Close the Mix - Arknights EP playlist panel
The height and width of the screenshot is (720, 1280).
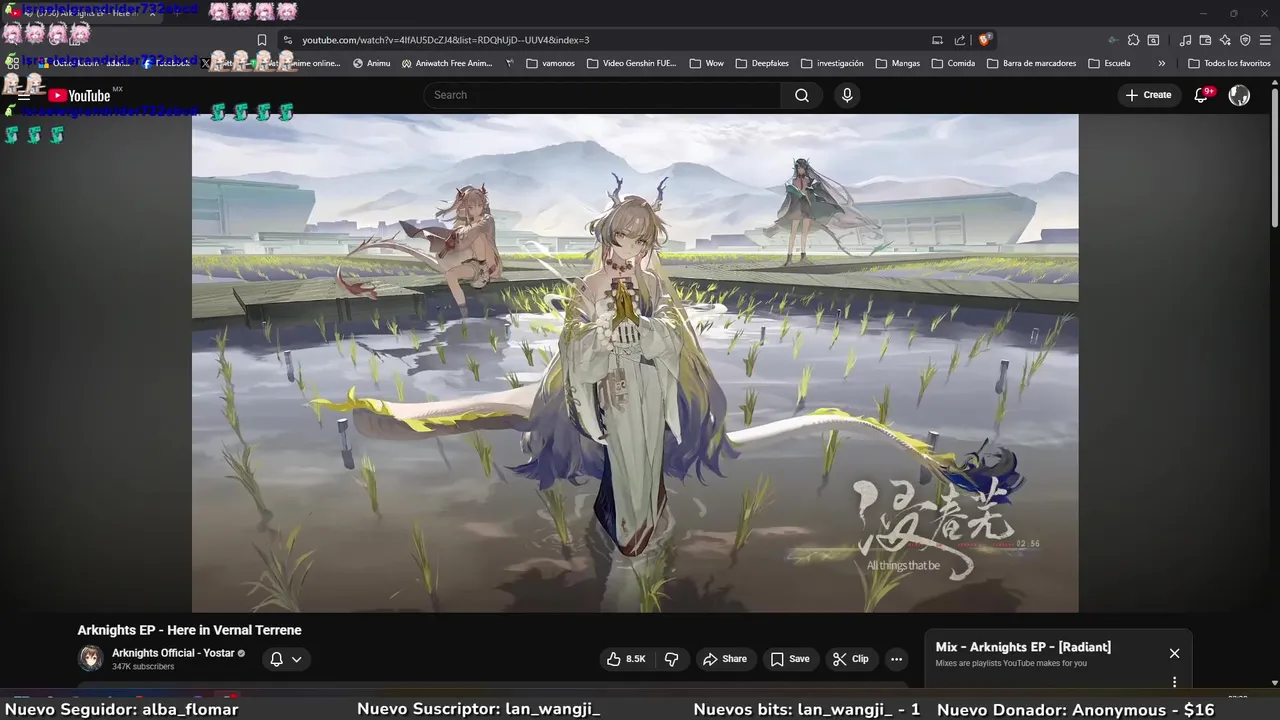click(1174, 653)
